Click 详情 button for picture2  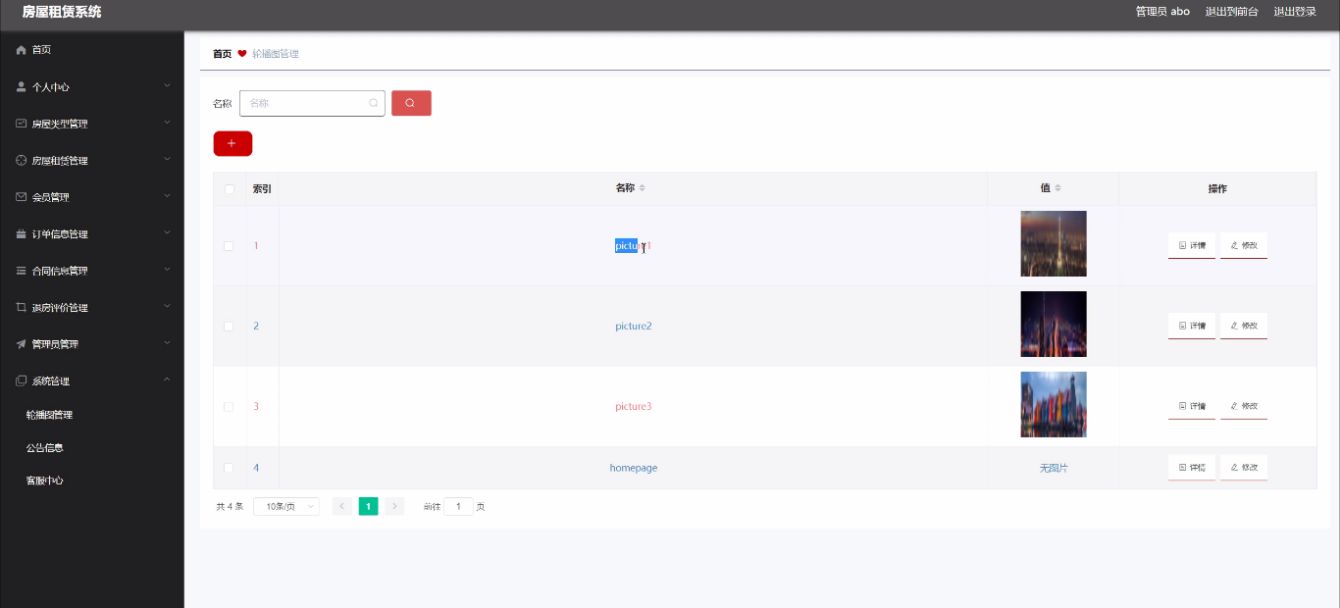point(1192,326)
